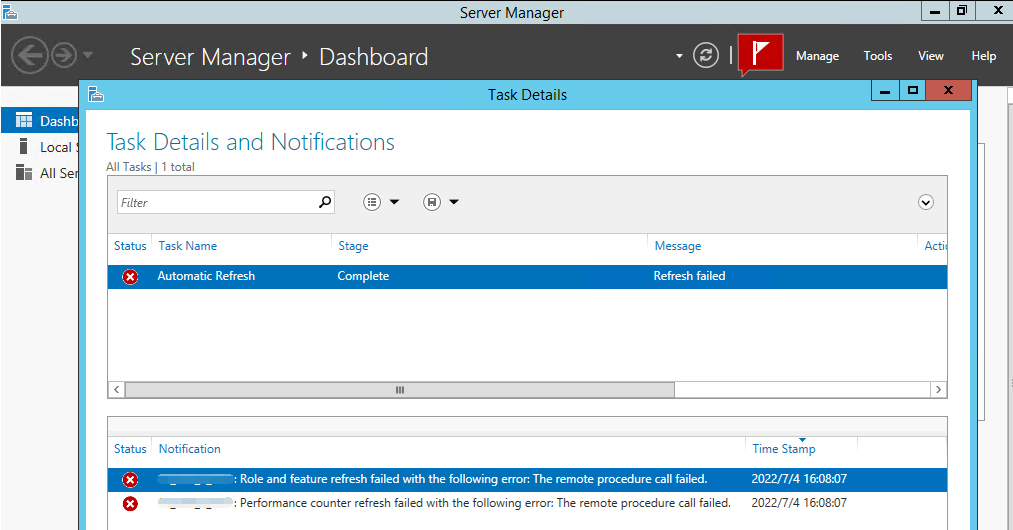Sort tasks by Task Name column
The image size is (1013, 530).
(187, 246)
